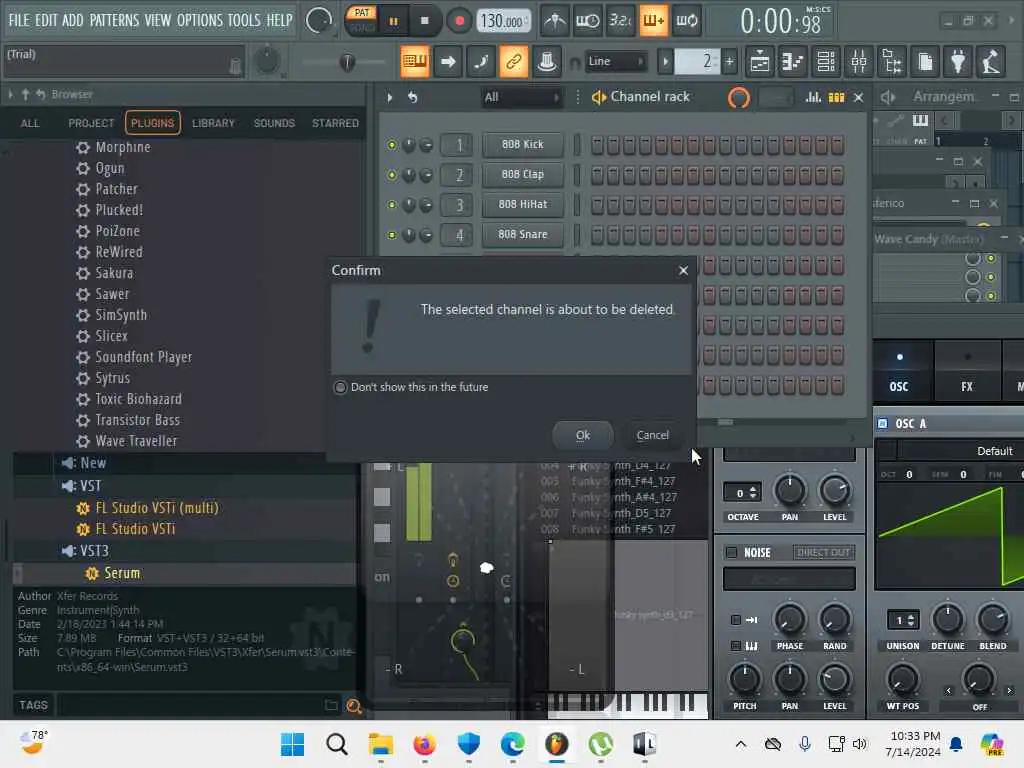Click the 808 HiHat channel button

pos(522,204)
